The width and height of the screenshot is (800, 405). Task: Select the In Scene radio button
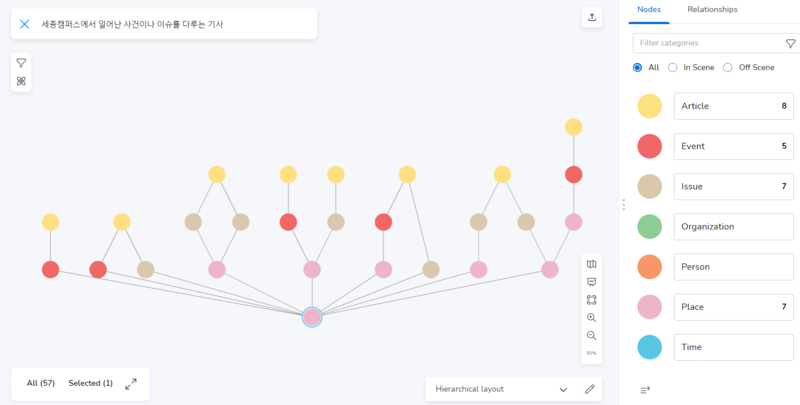673,67
